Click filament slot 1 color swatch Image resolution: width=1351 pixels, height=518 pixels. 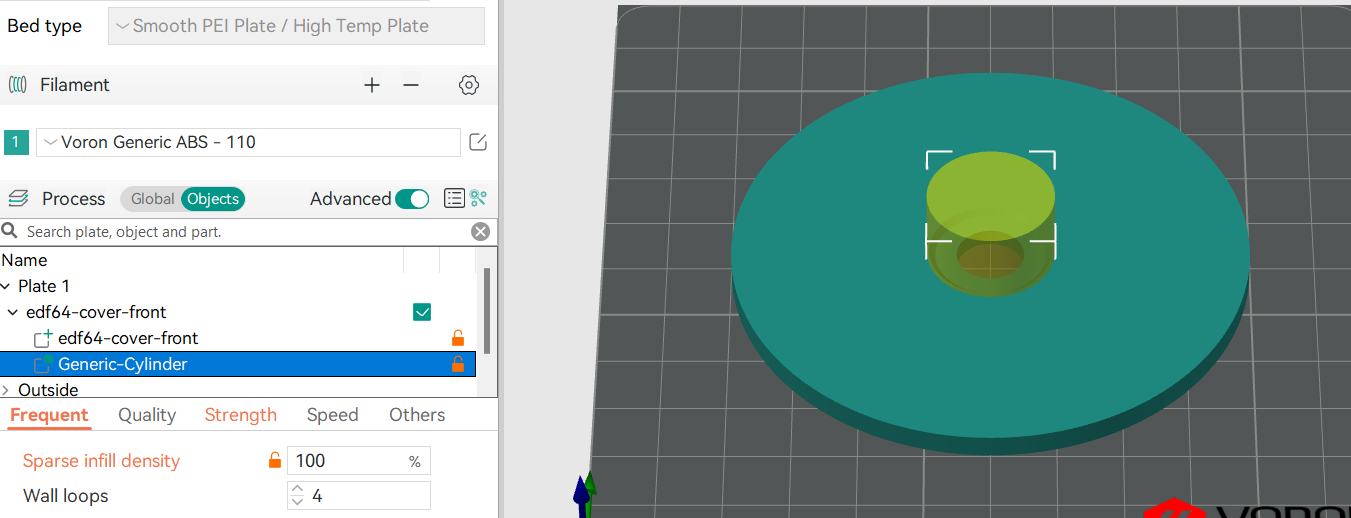point(16,142)
